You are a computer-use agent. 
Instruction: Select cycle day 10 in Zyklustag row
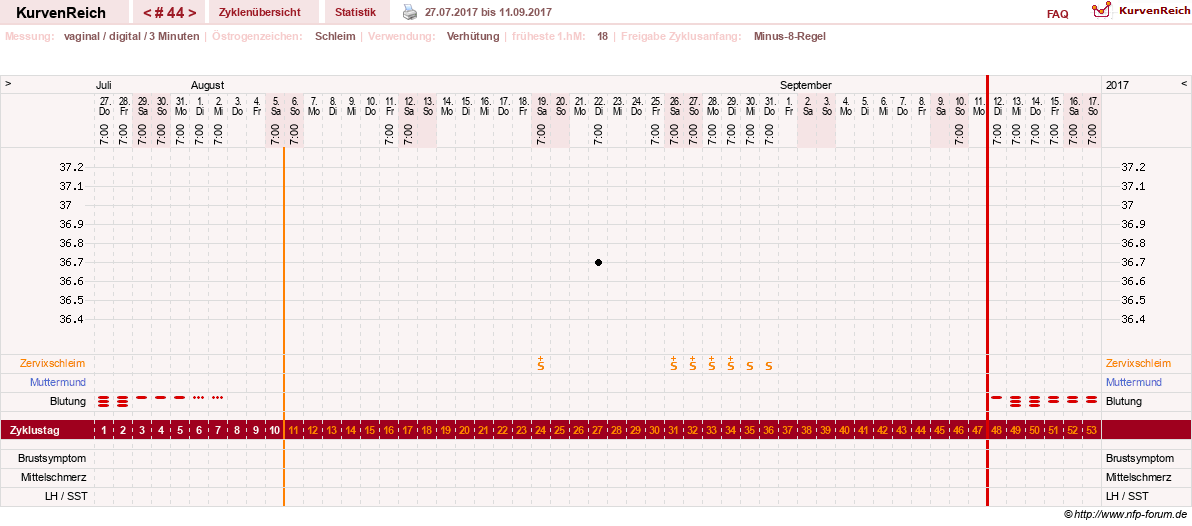(x=274, y=430)
